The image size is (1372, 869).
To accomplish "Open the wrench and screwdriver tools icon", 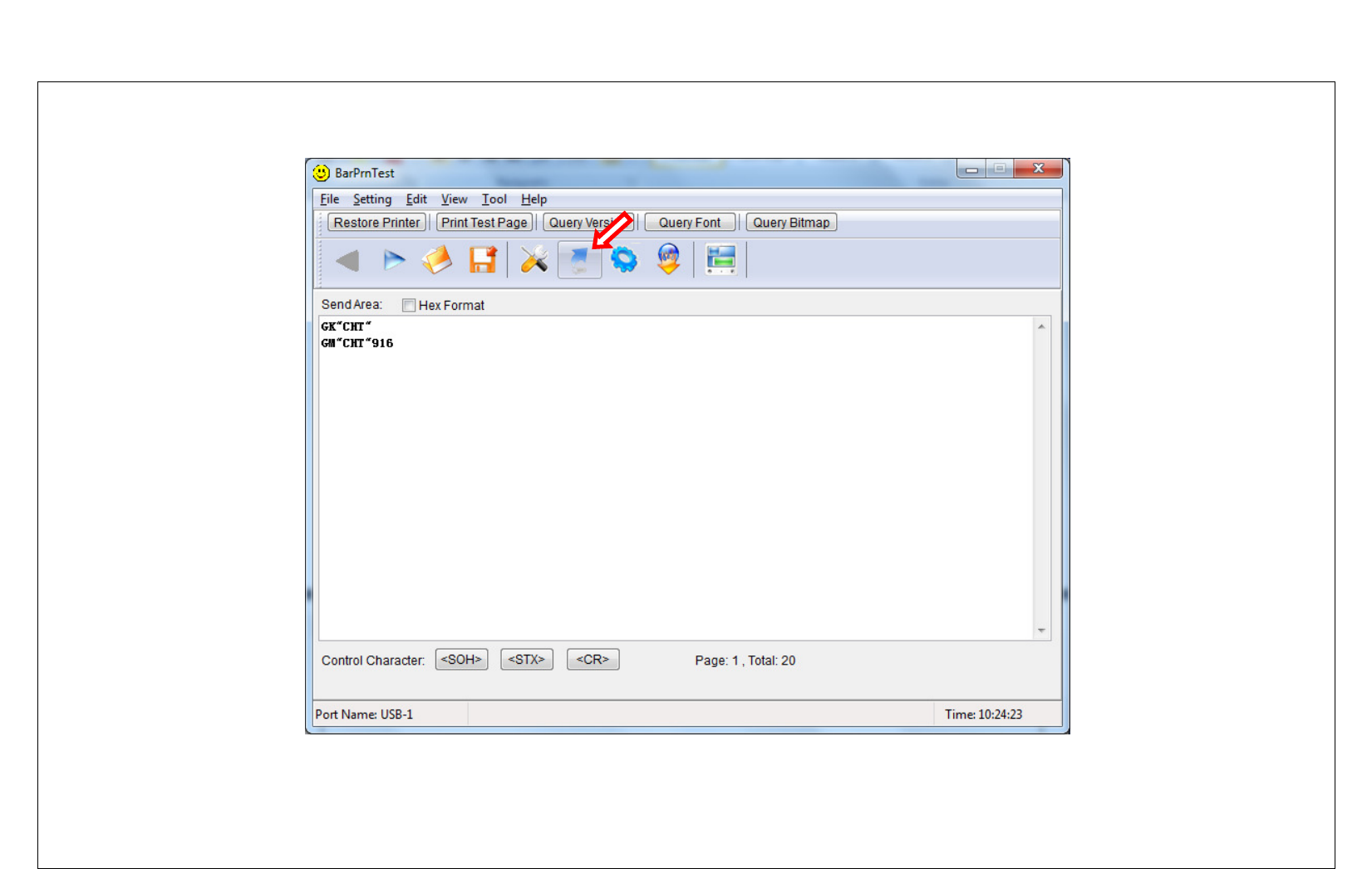I will (534, 260).
